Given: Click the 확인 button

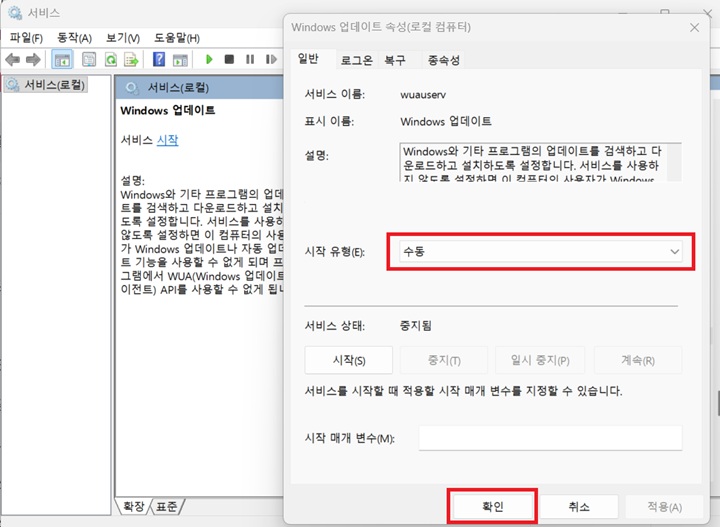Looking at the screenshot, I should coord(492,506).
